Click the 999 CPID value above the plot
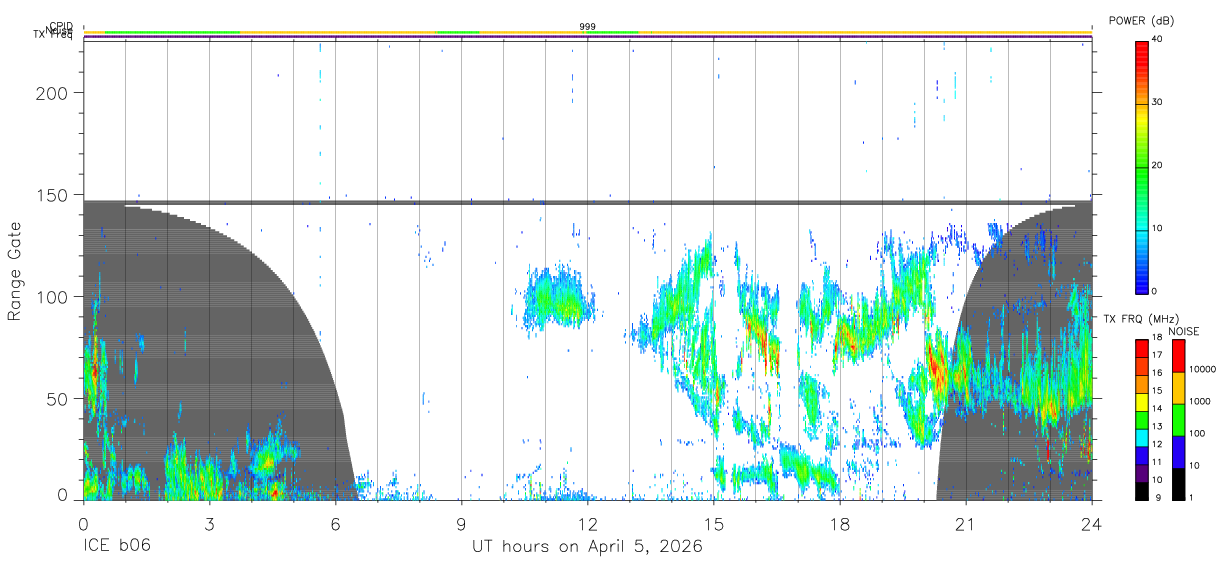This screenshot has width=1228, height=567. point(587,27)
